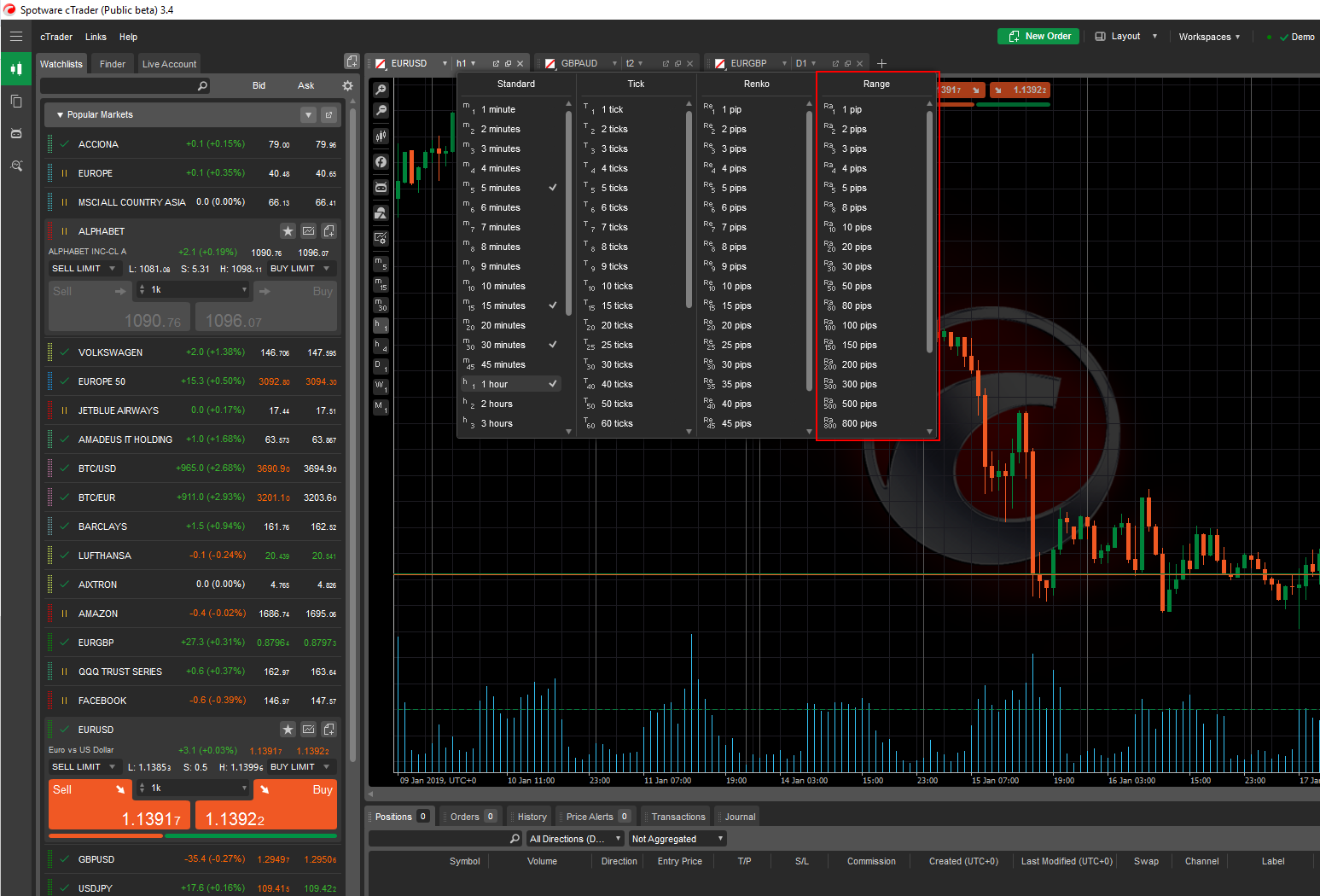1320x896 pixels.
Task: Switch to the Finder tab
Action: (112, 64)
